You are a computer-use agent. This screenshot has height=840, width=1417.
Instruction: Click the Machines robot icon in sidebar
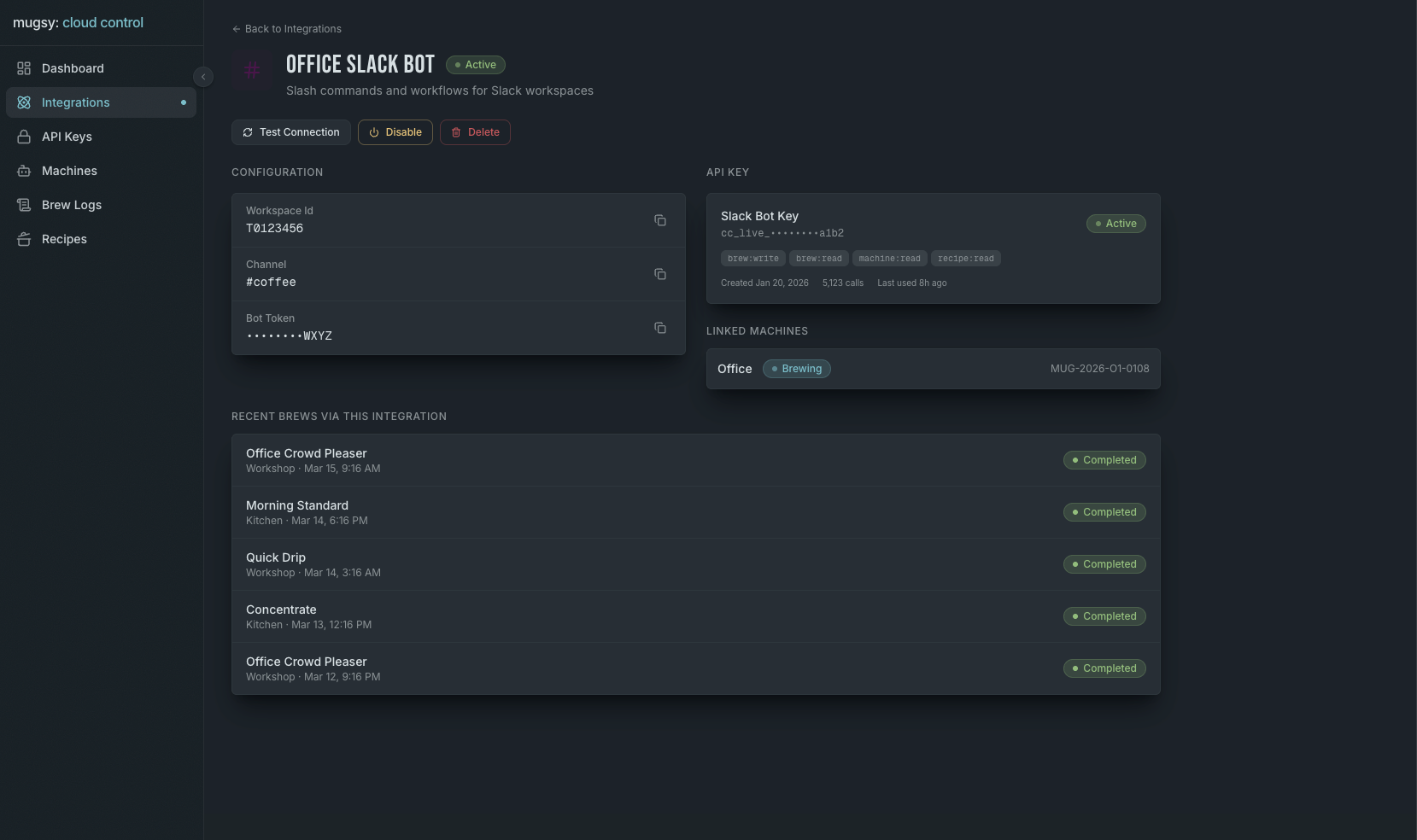tap(24, 171)
